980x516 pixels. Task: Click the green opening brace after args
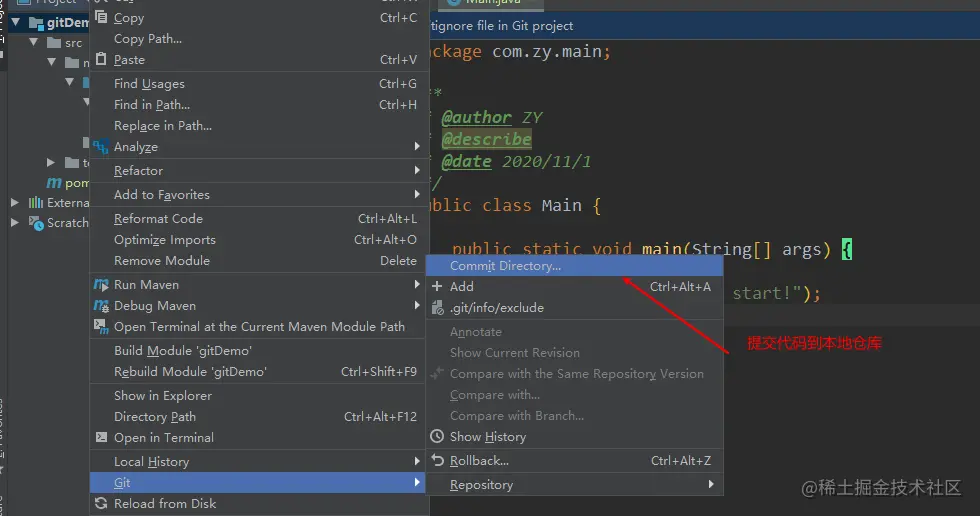[x=847, y=249]
